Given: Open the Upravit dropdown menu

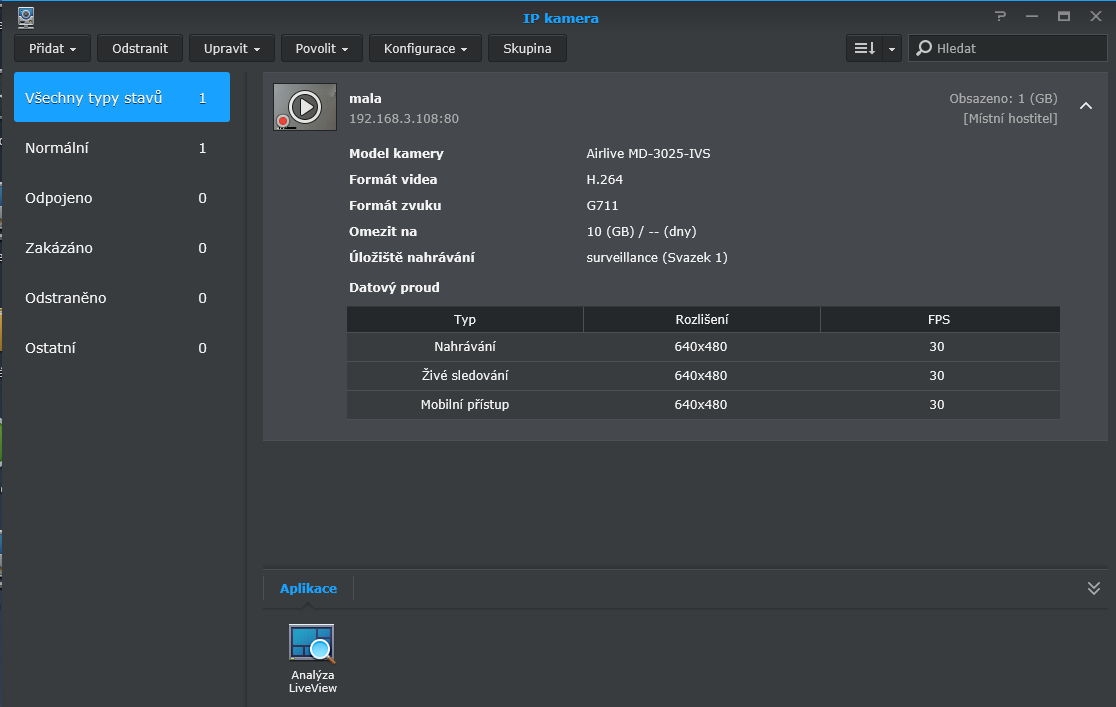Looking at the screenshot, I should pos(232,48).
